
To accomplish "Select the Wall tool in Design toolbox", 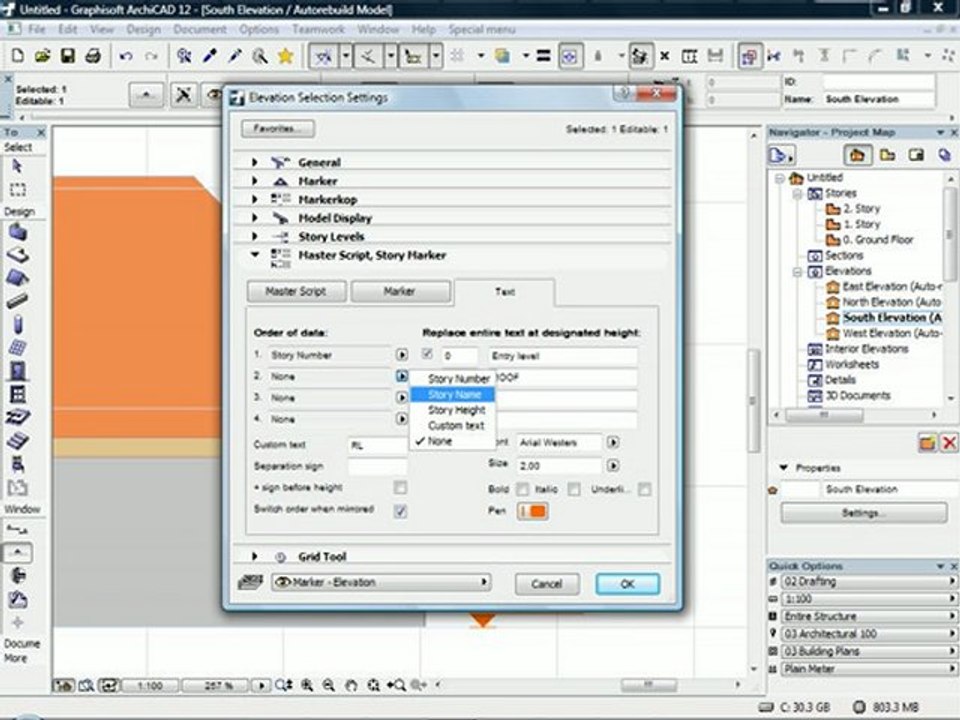I will [17, 232].
